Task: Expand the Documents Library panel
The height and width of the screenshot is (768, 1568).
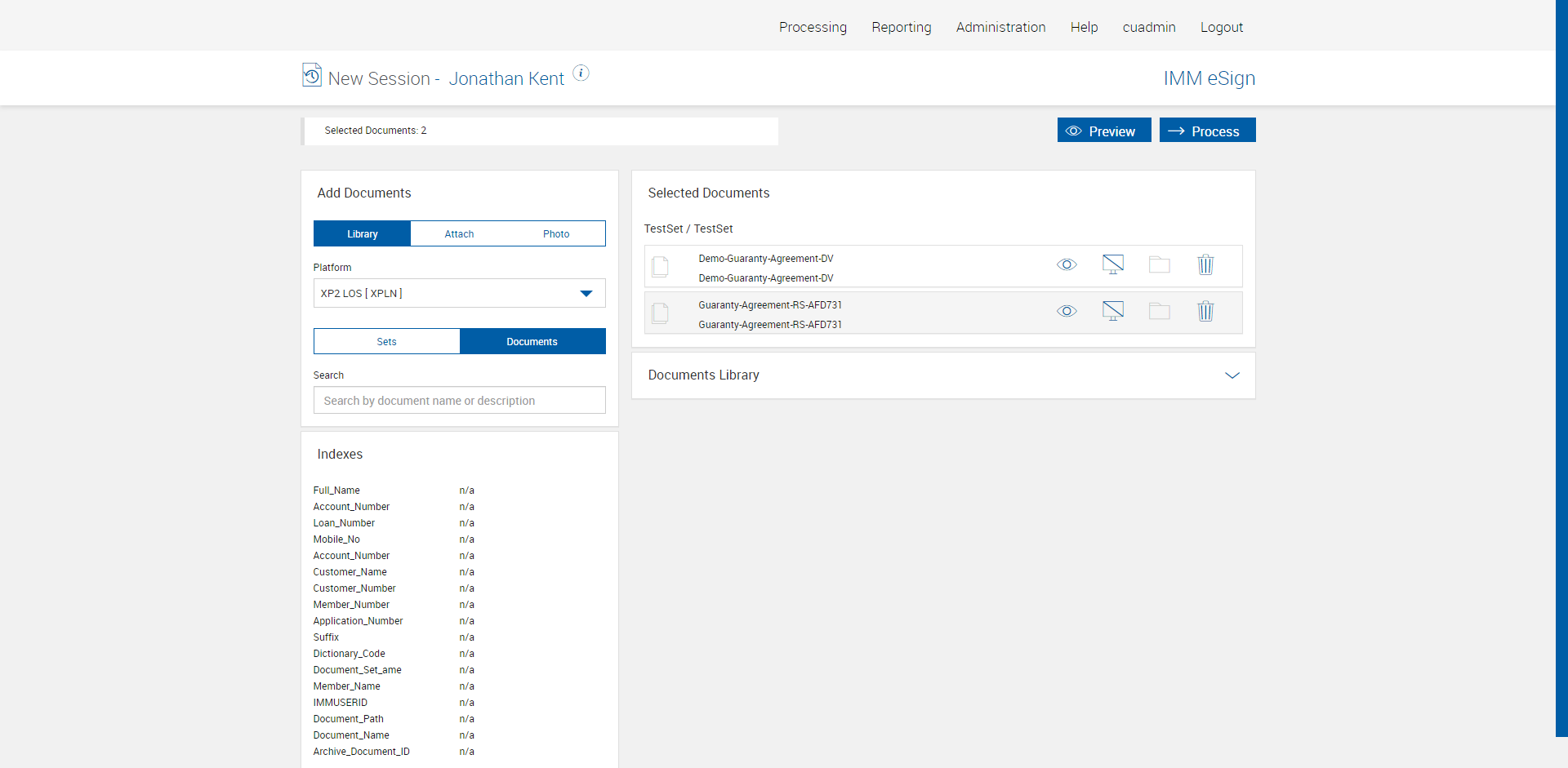Action: point(1232,375)
